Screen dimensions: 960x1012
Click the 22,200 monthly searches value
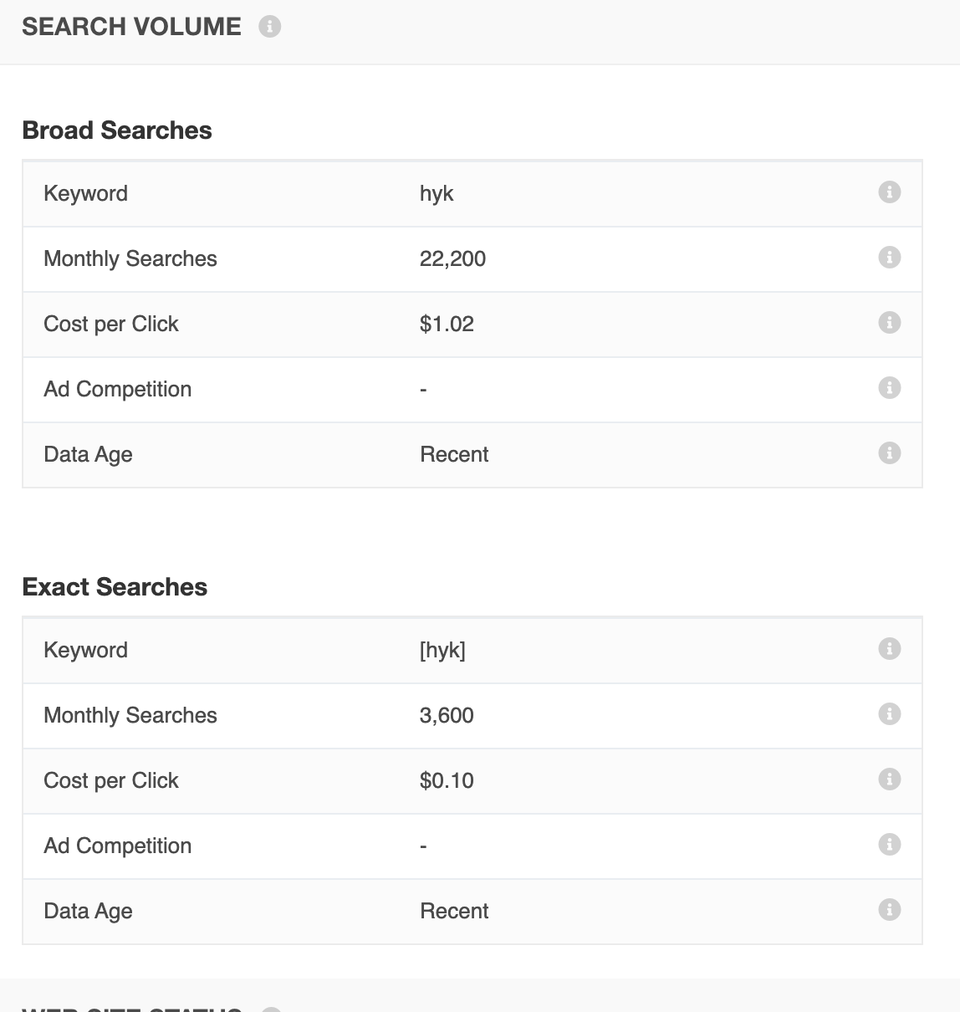453,259
